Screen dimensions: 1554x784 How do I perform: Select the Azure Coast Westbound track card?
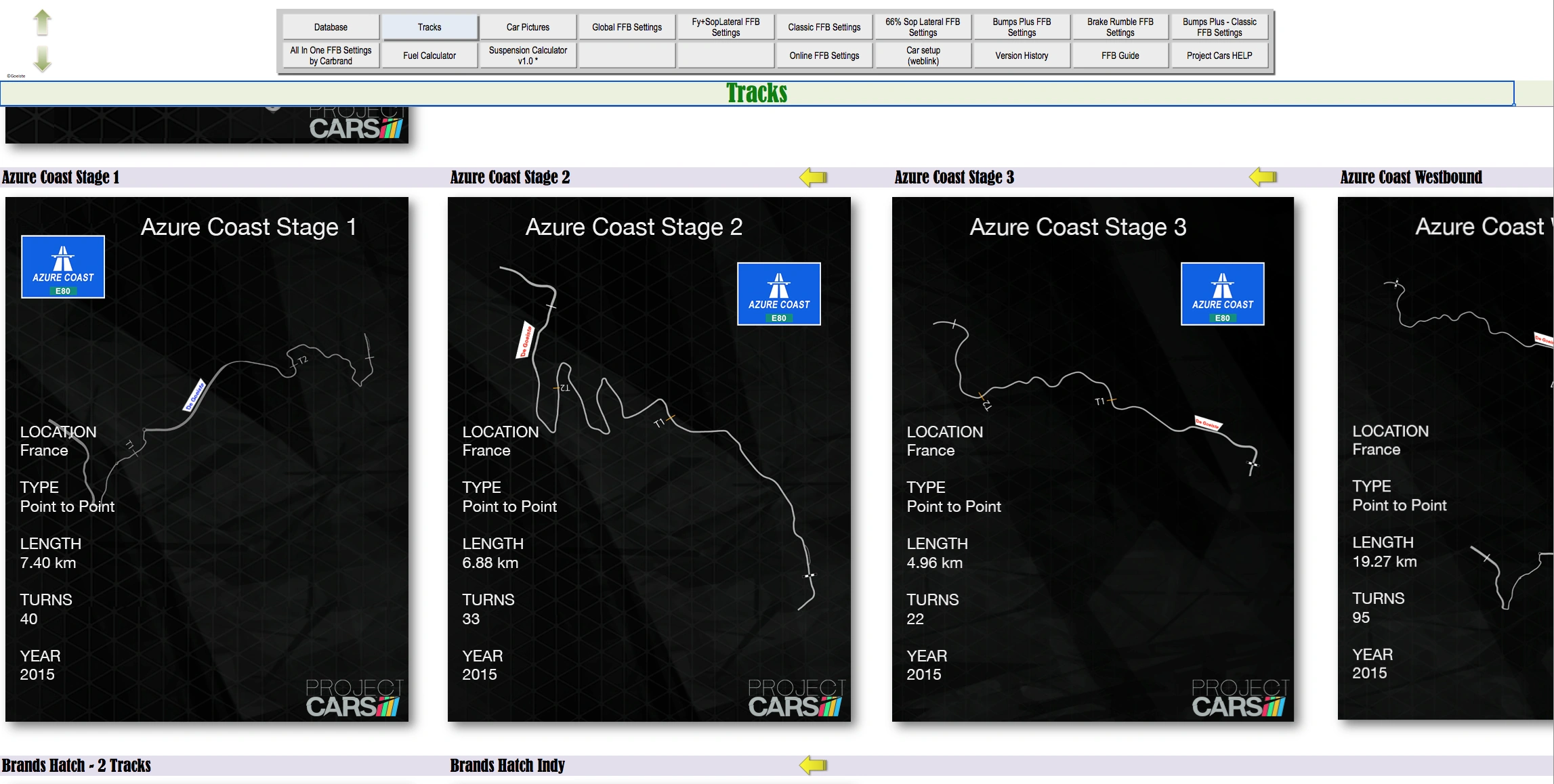(x=1445, y=458)
